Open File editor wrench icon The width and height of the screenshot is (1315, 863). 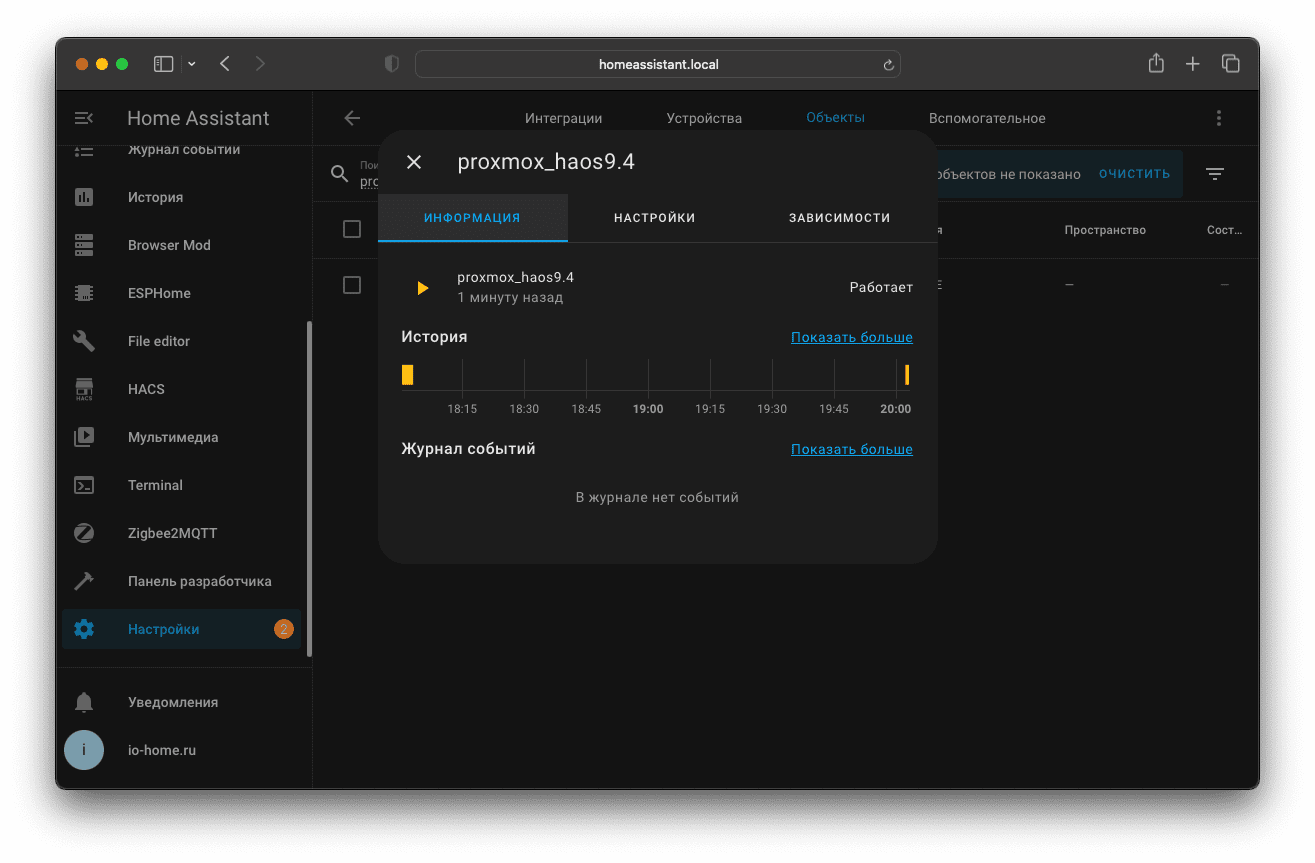[84, 341]
